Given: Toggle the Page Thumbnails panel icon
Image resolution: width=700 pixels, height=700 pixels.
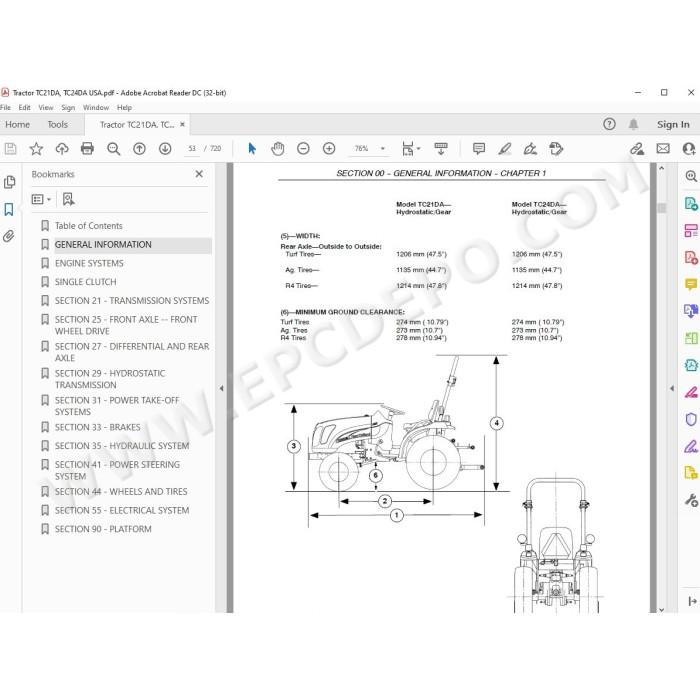Looking at the screenshot, I should 9,182.
